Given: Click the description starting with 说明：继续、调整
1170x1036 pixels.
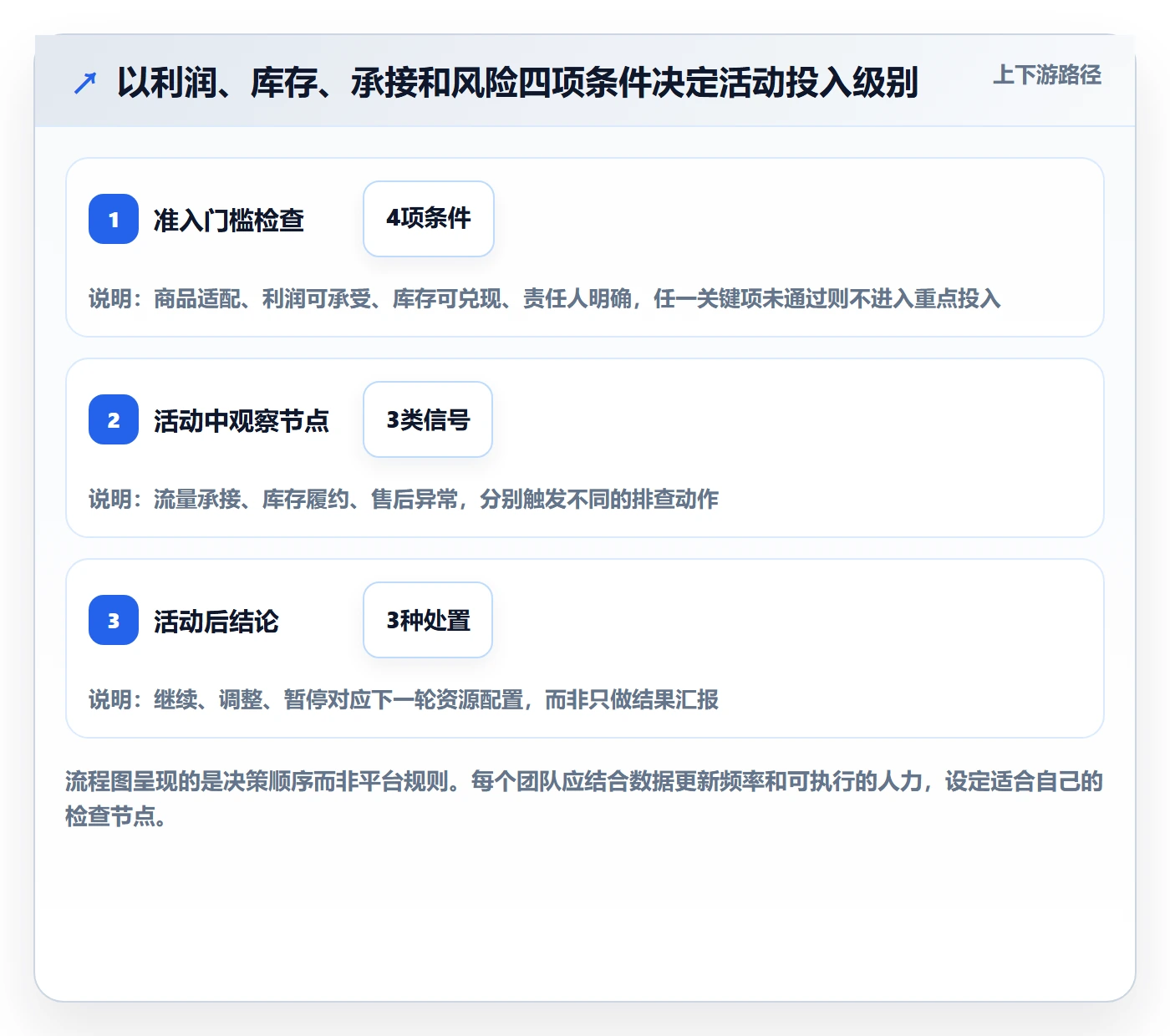Looking at the screenshot, I should click(x=404, y=699).
